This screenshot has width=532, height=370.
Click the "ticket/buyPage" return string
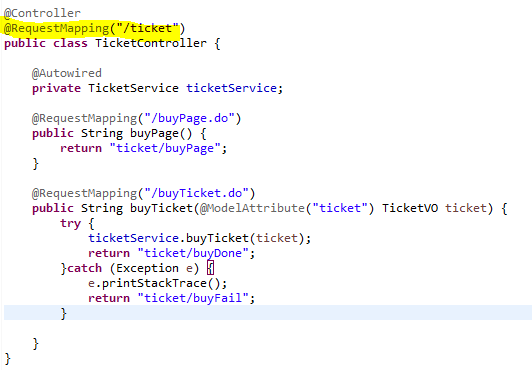(x=165, y=148)
